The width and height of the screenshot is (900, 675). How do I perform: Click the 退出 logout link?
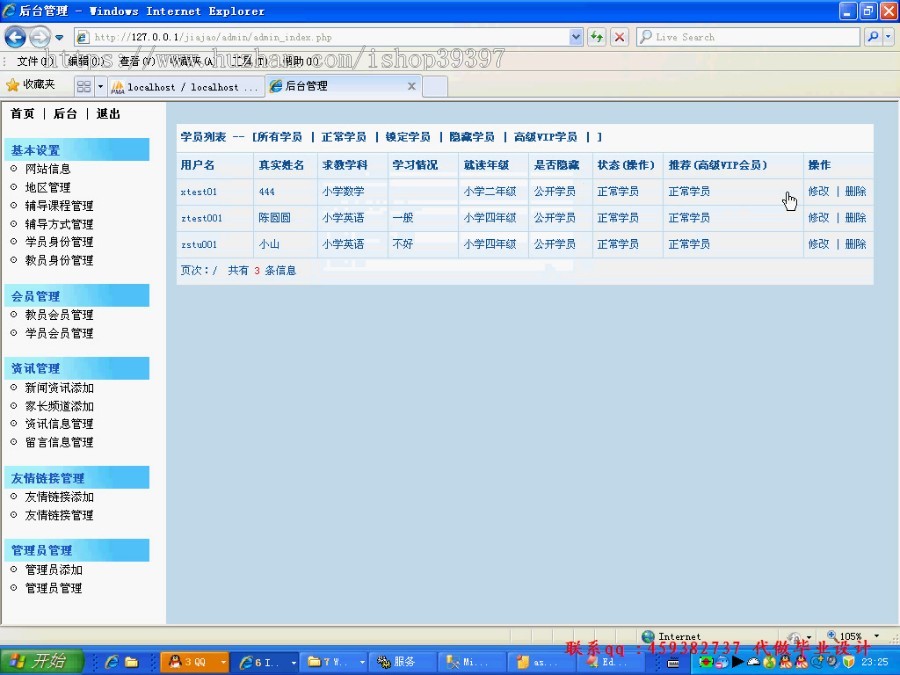(x=108, y=114)
